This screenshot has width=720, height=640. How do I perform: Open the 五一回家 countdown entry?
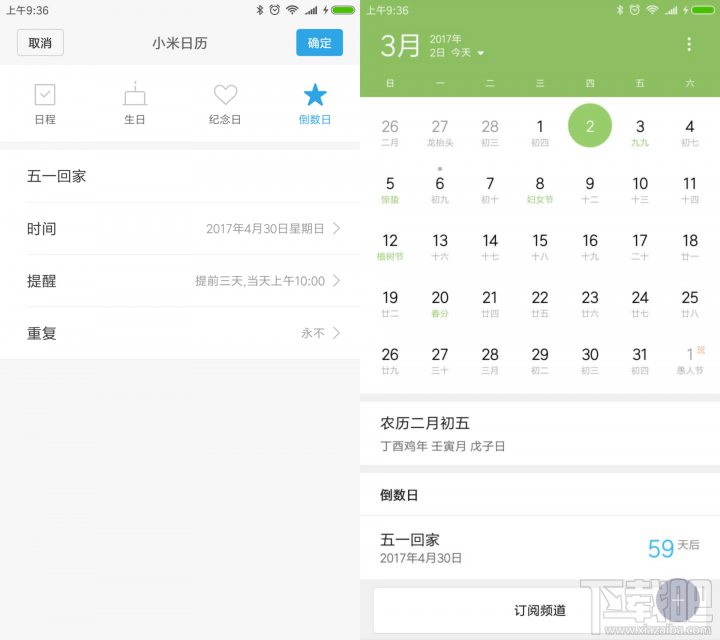(540, 548)
